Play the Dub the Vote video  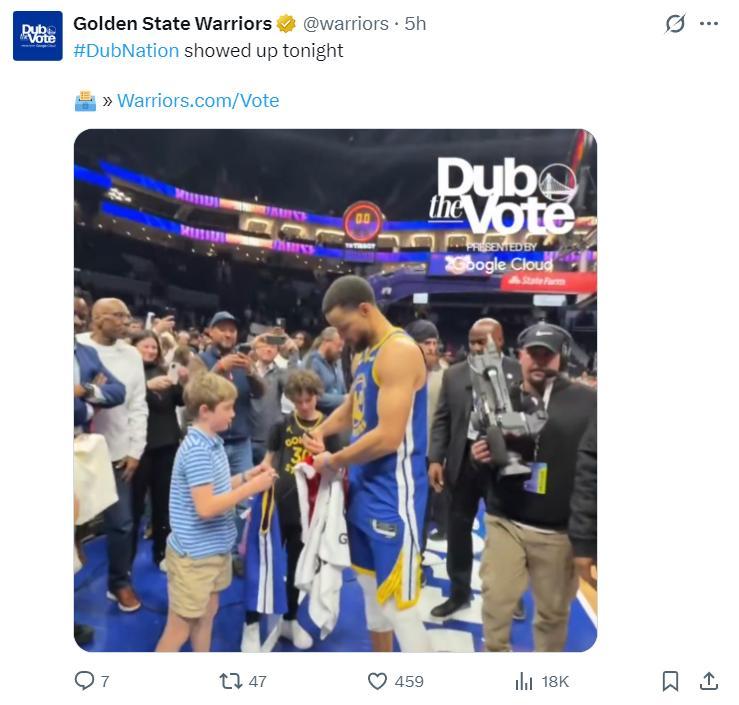tap(335, 390)
